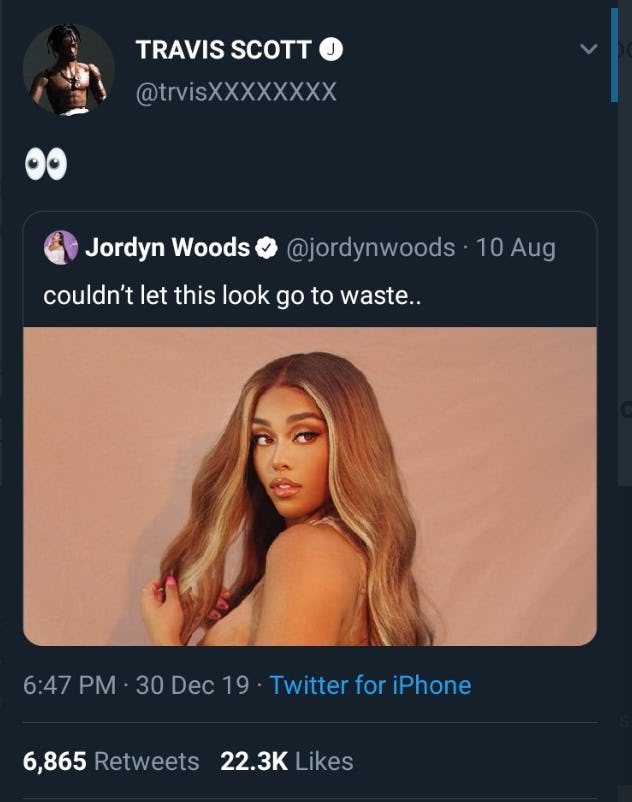The width and height of the screenshot is (632, 802).
Task: Open the Jordyn Woods display name
Action: pyautogui.click(x=167, y=248)
